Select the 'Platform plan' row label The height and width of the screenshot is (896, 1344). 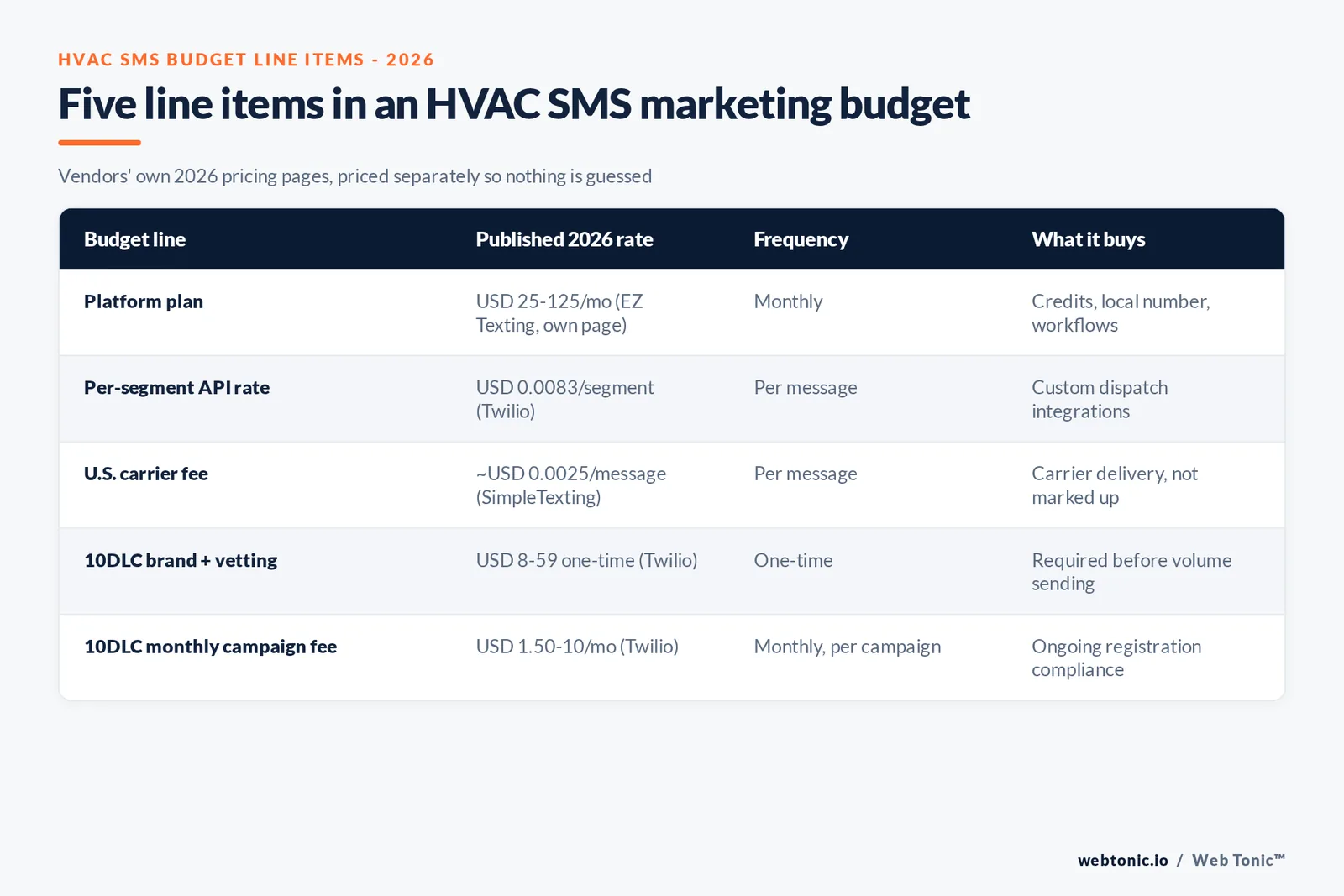[144, 301]
